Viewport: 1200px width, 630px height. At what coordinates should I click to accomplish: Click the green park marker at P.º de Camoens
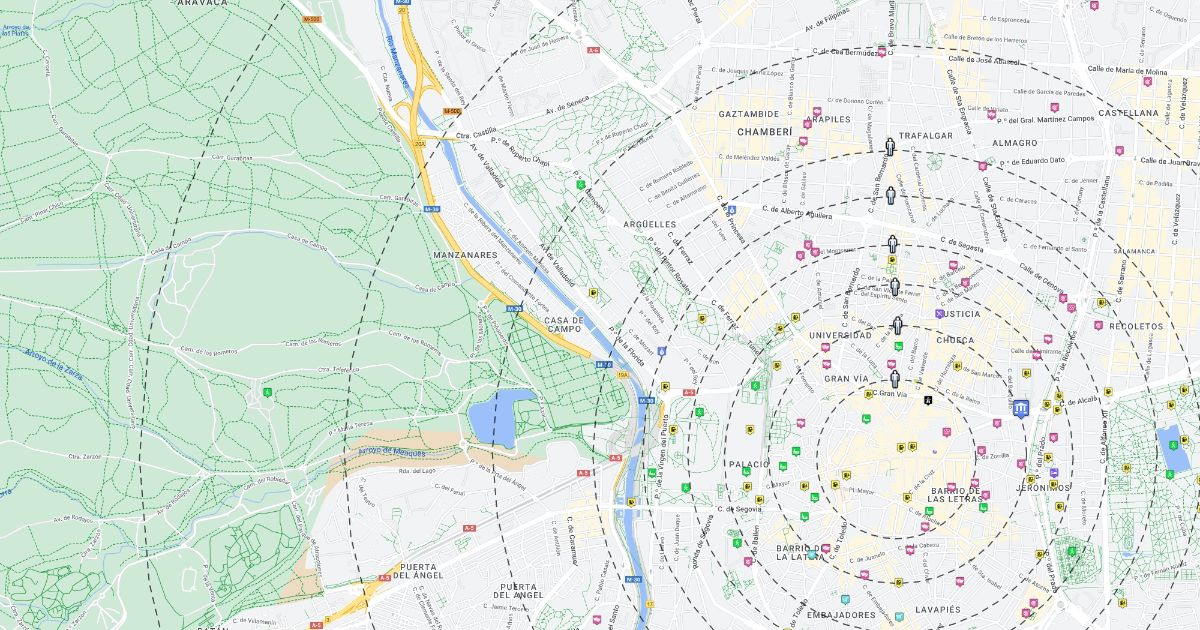pos(580,184)
